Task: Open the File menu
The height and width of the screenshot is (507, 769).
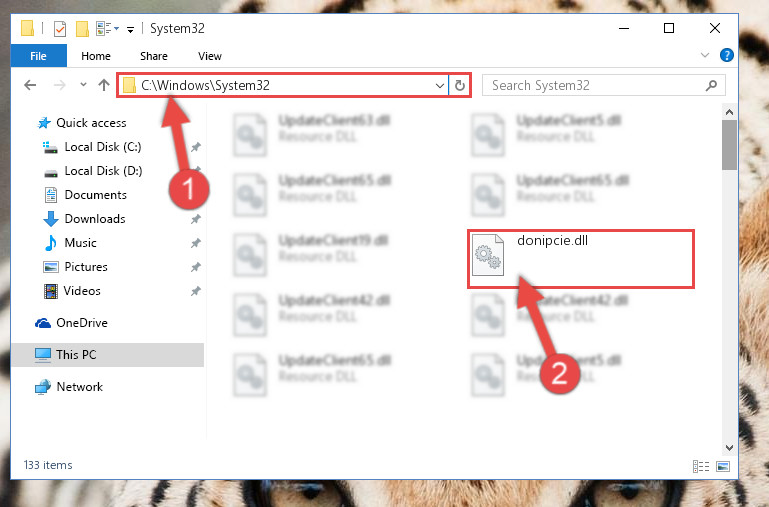Action: click(38, 56)
